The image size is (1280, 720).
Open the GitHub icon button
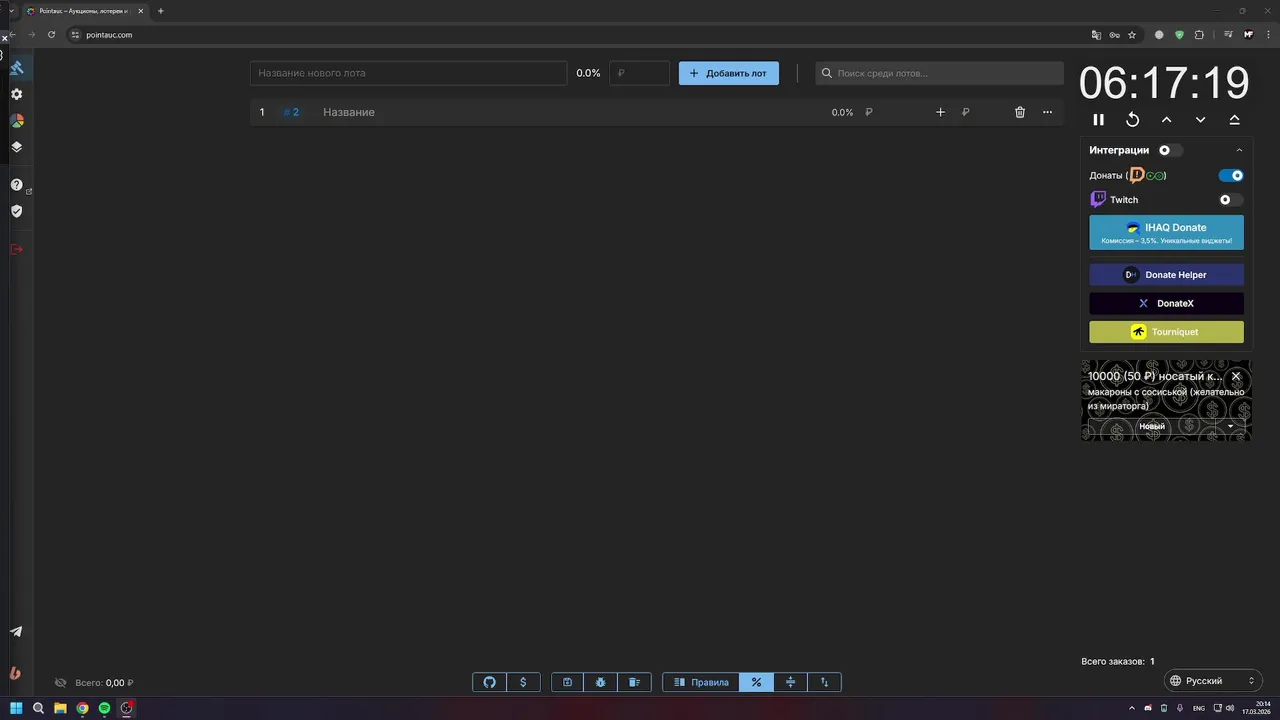click(x=490, y=682)
